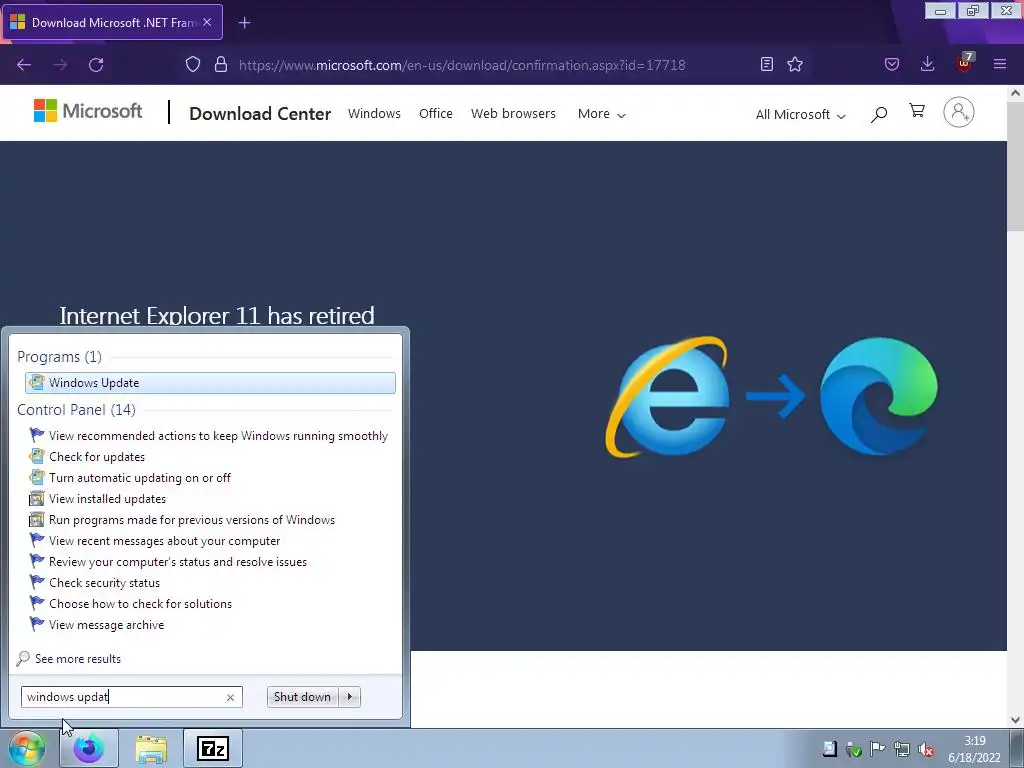1024x768 pixels.
Task: Open Check for updates result
Action: (87, 456)
